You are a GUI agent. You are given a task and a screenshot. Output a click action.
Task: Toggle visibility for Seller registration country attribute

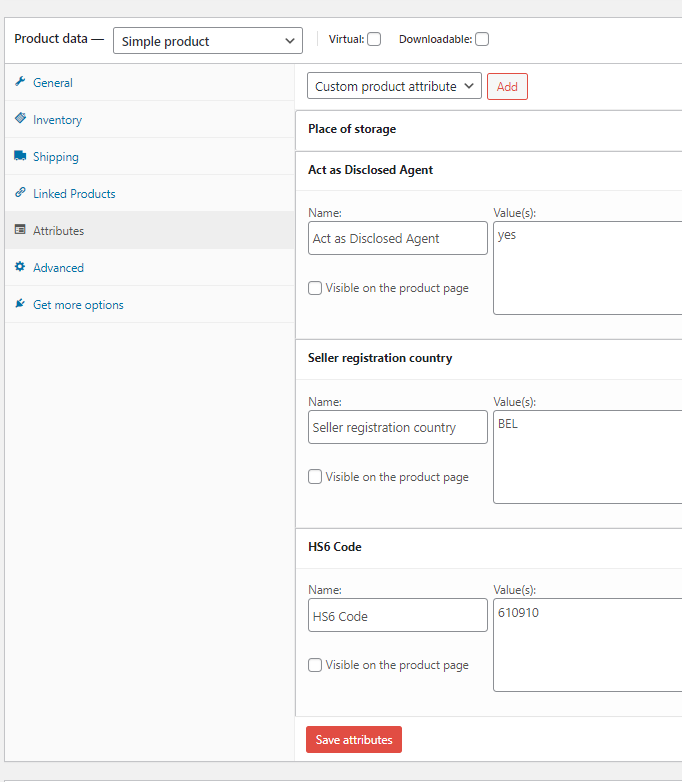315,477
